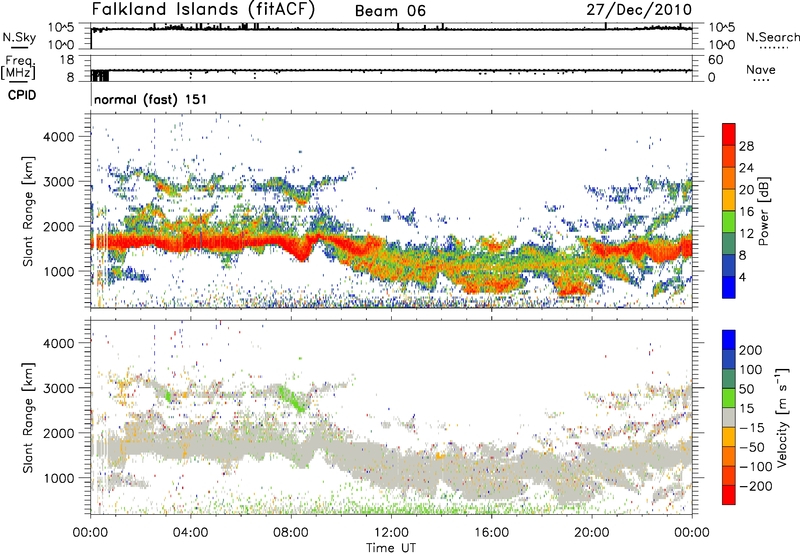Click the "Slant Range [km]" label of the velocity panel
Viewport: 800px width, 554px height.
click(28, 418)
